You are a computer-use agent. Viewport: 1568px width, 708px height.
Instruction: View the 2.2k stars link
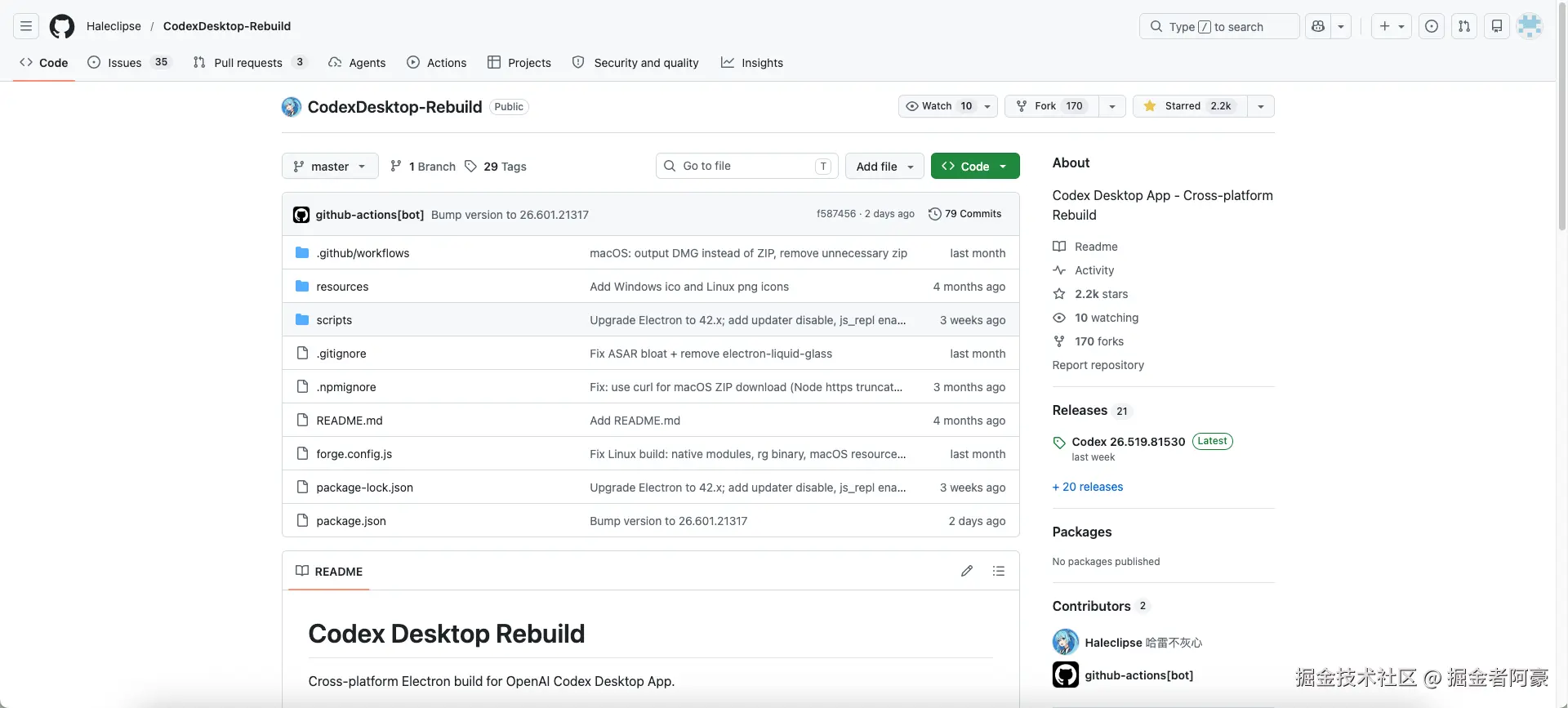coord(1091,294)
